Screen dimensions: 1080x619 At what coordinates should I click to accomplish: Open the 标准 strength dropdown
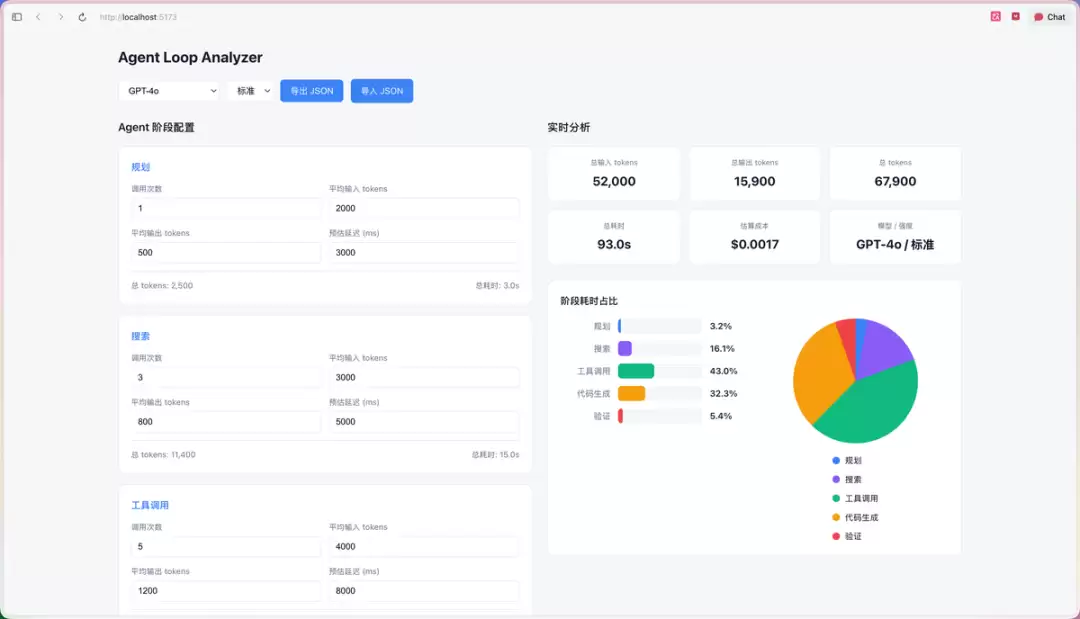pyautogui.click(x=252, y=91)
